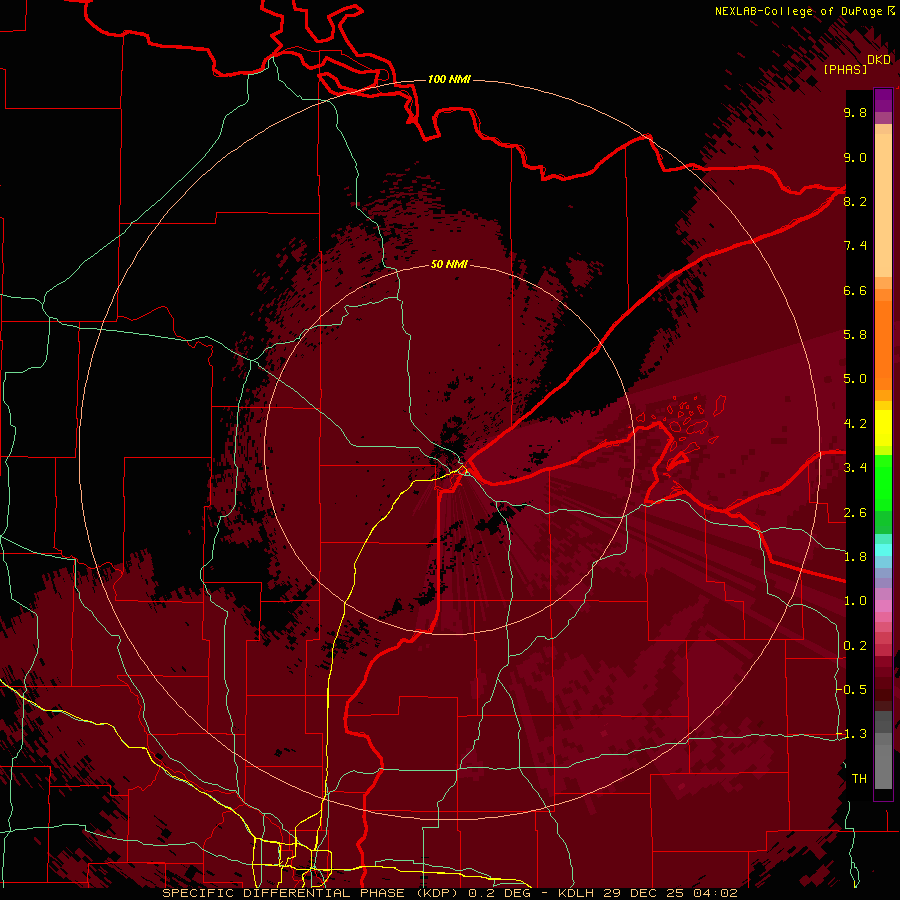Click the 1.8 legend value
The image size is (900, 900).
click(x=855, y=557)
